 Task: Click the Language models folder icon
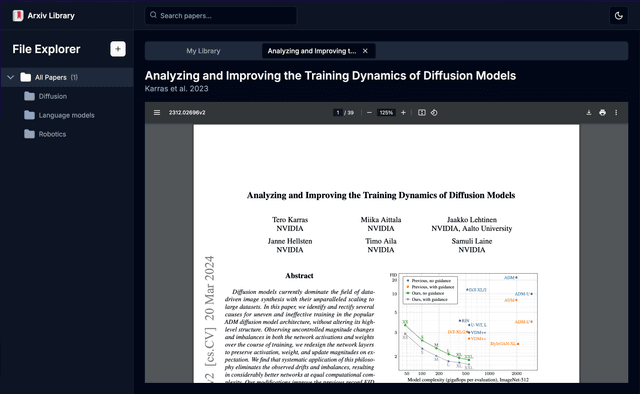click(x=29, y=115)
